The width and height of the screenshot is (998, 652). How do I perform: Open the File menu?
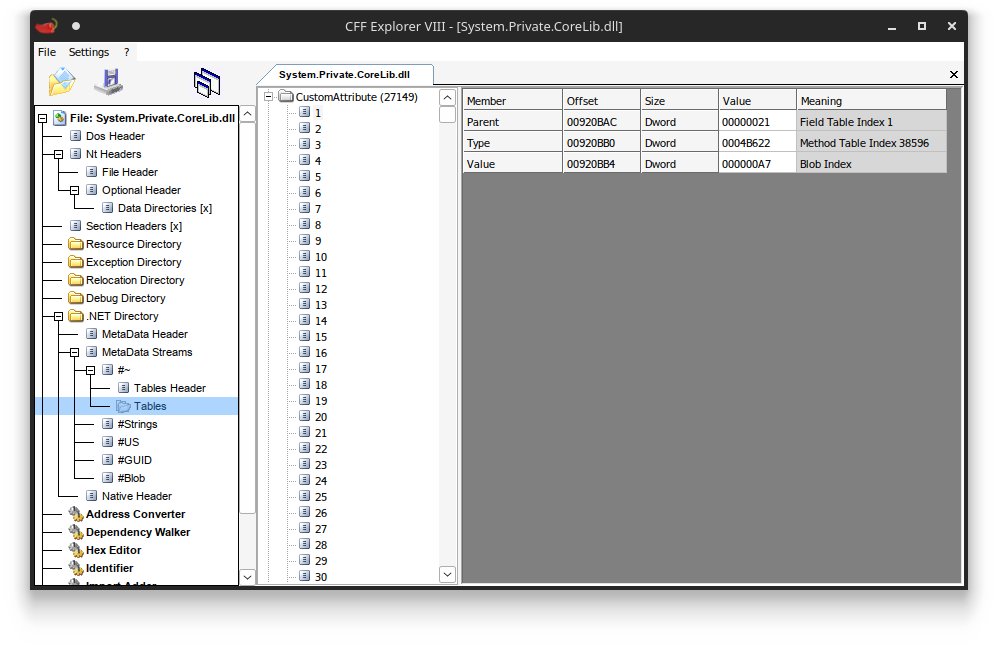[46, 52]
